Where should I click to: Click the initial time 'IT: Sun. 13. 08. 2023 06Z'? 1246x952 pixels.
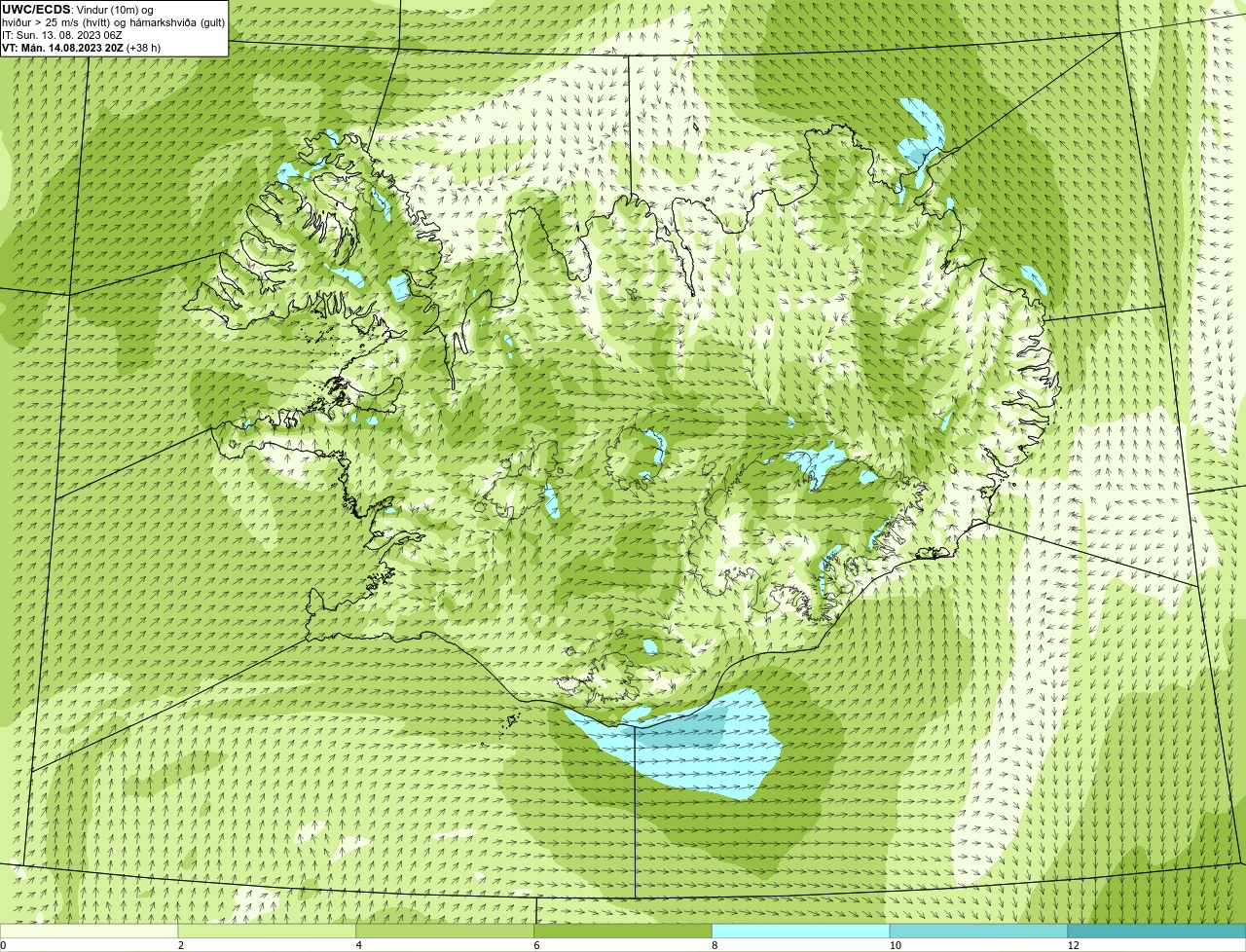tap(62, 34)
